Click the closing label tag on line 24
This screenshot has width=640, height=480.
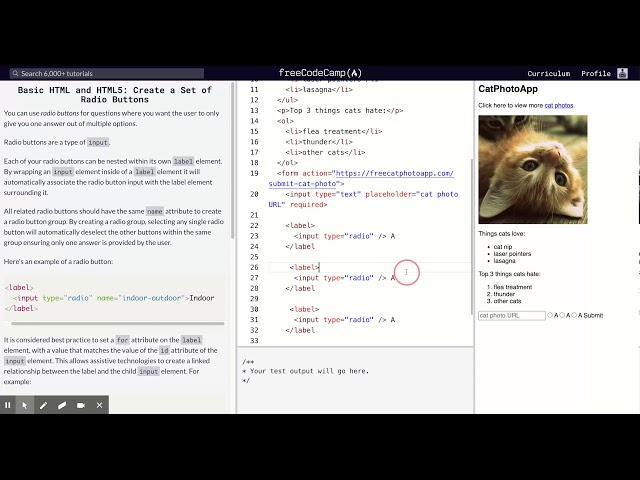click(300, 247)
